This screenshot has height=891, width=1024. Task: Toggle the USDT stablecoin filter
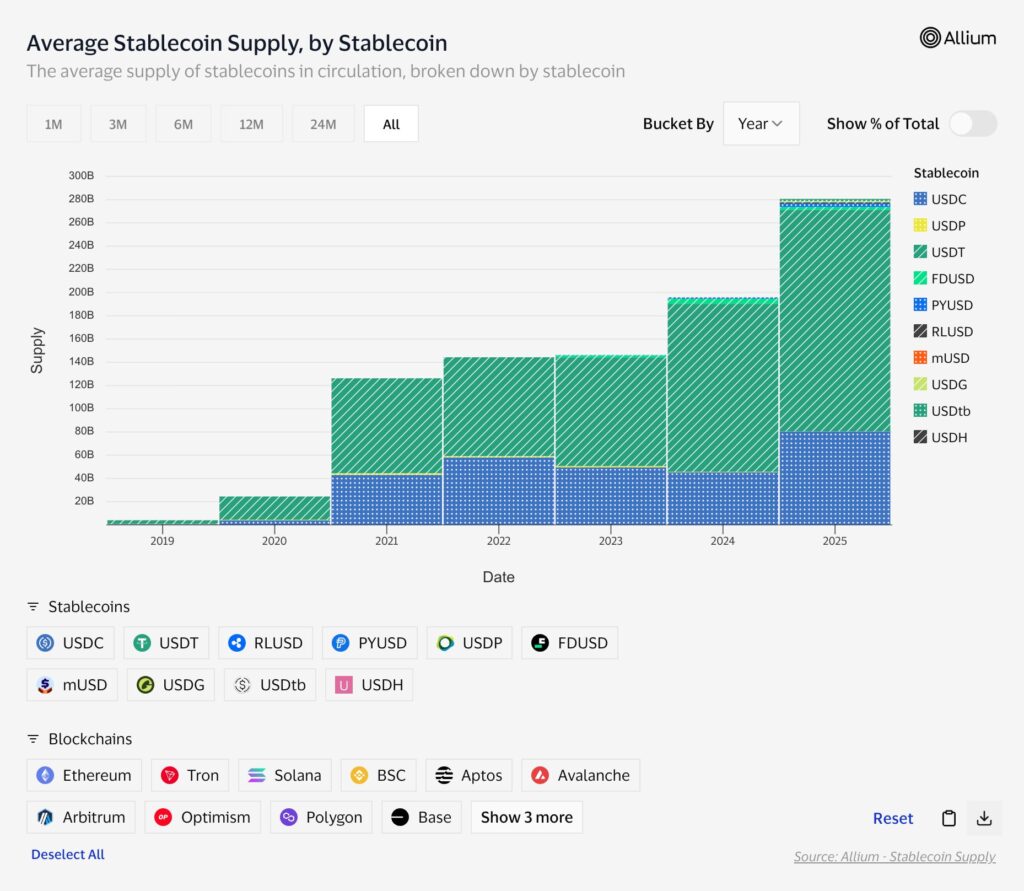tap(166, 643)
